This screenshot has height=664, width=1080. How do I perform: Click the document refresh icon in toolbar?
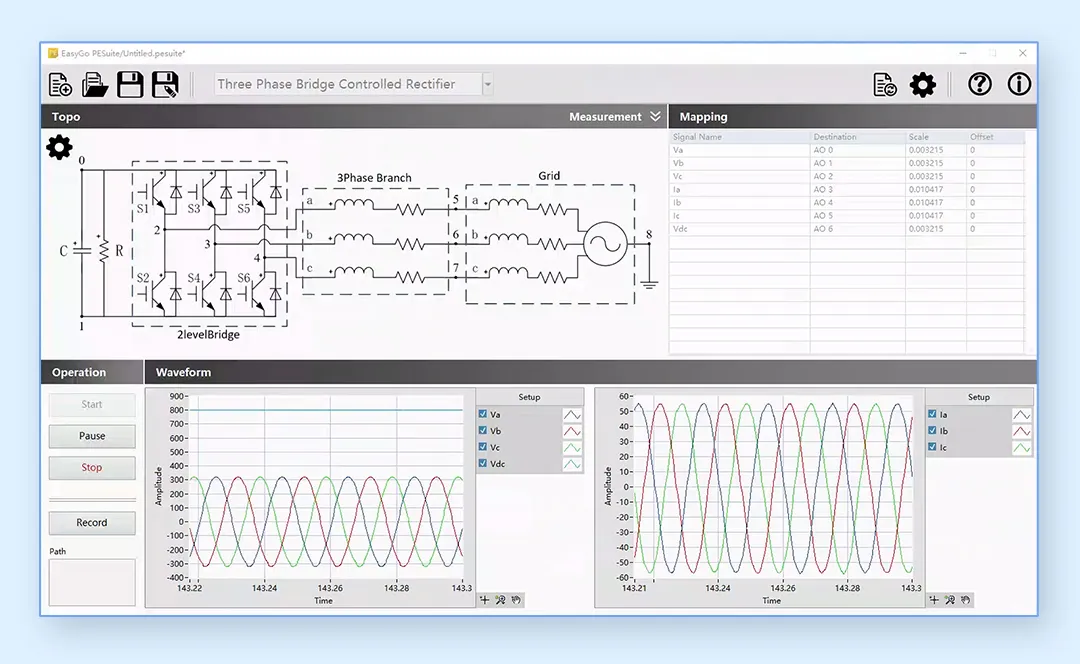pos(884,85)
